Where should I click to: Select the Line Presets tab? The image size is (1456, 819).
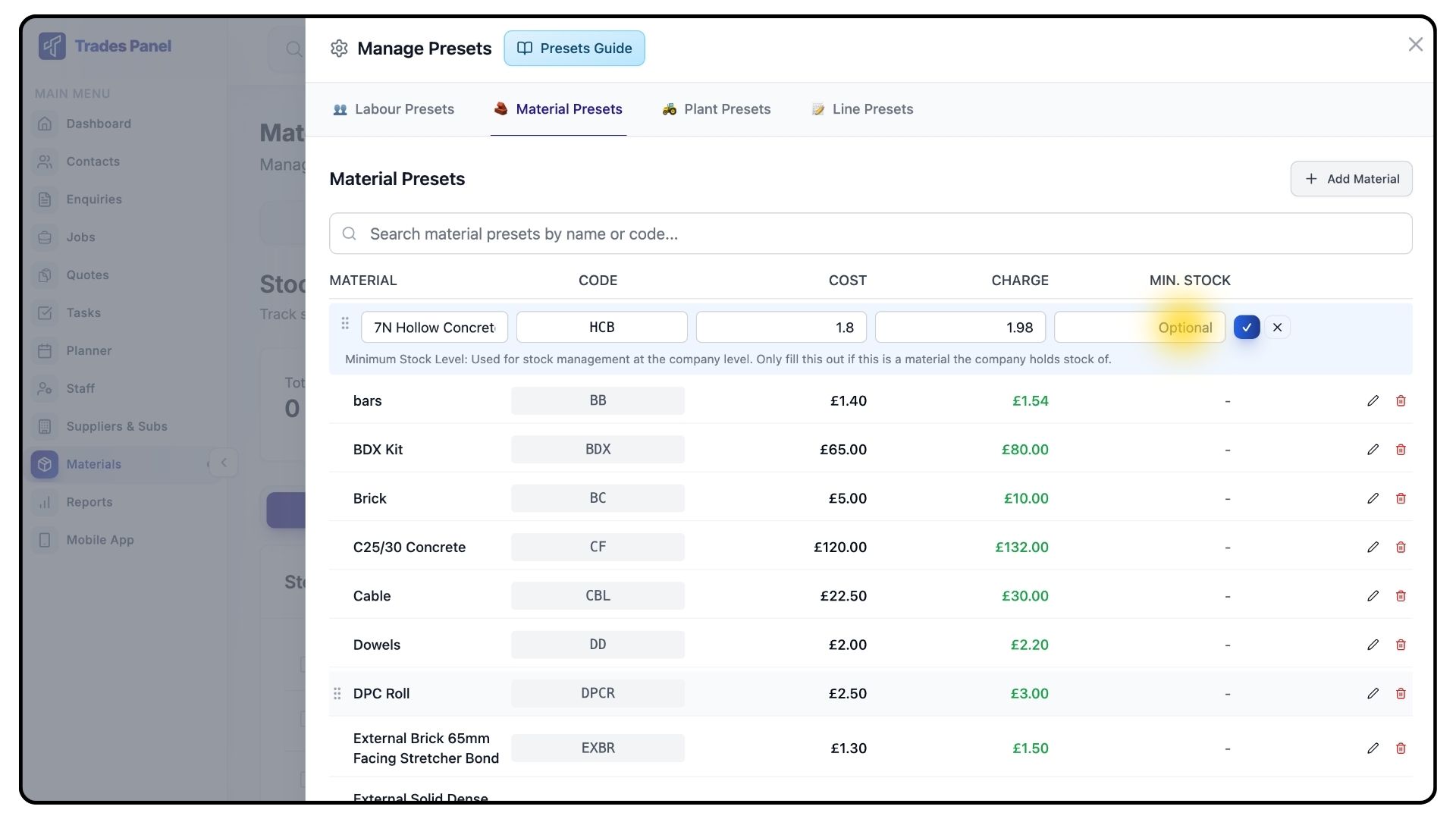[x=862, y=109]
